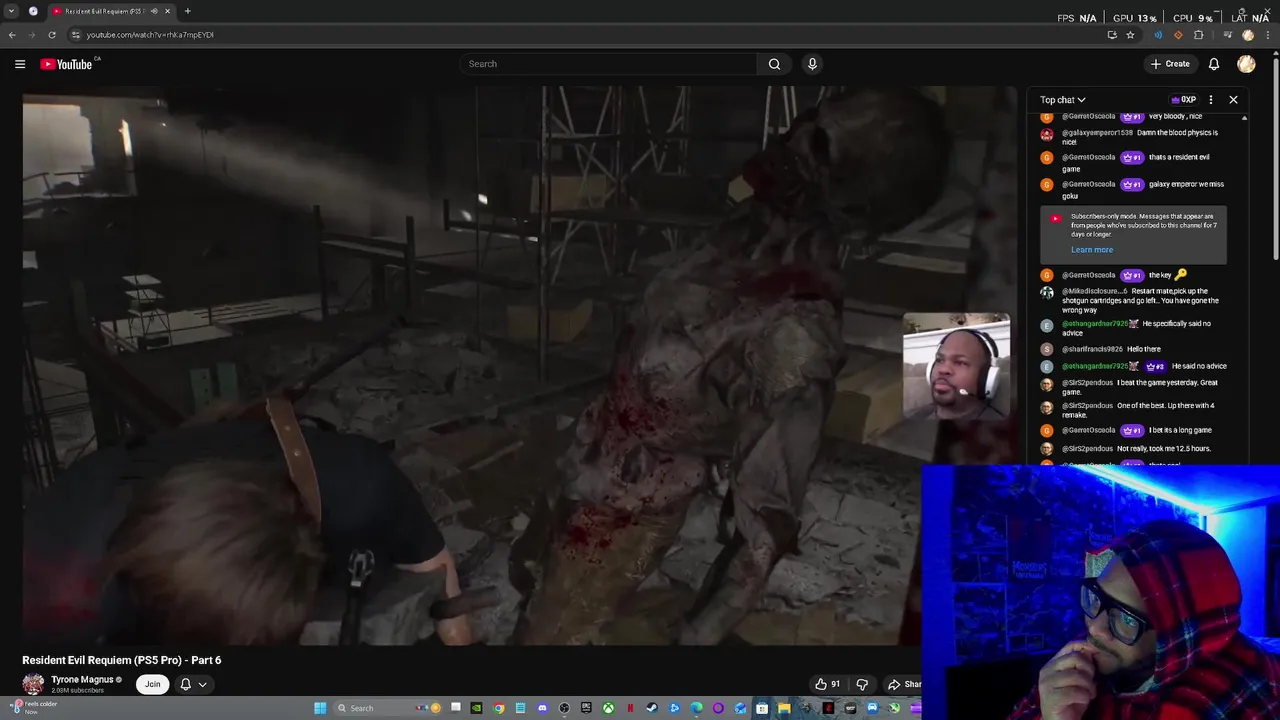Open a new browser tab
This screenshot has width=1280, height=720.
point(187,11)
